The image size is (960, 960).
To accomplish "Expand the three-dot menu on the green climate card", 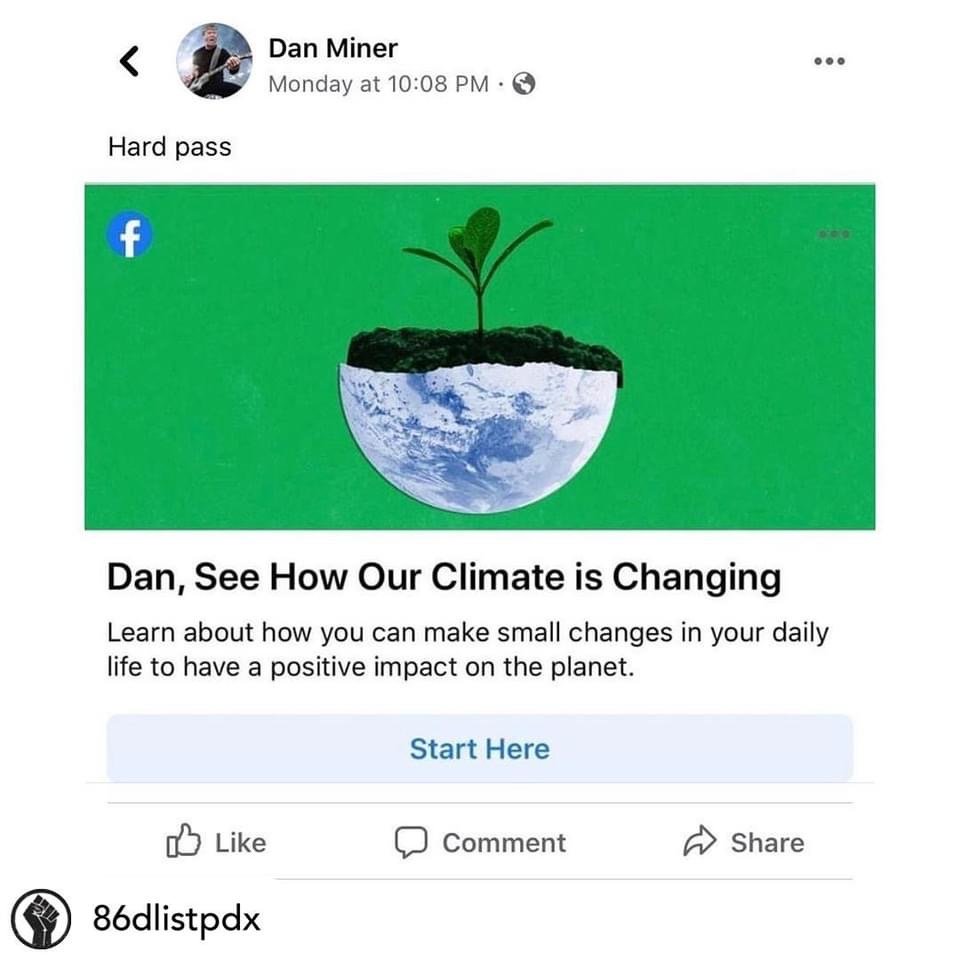I will 833,234.
